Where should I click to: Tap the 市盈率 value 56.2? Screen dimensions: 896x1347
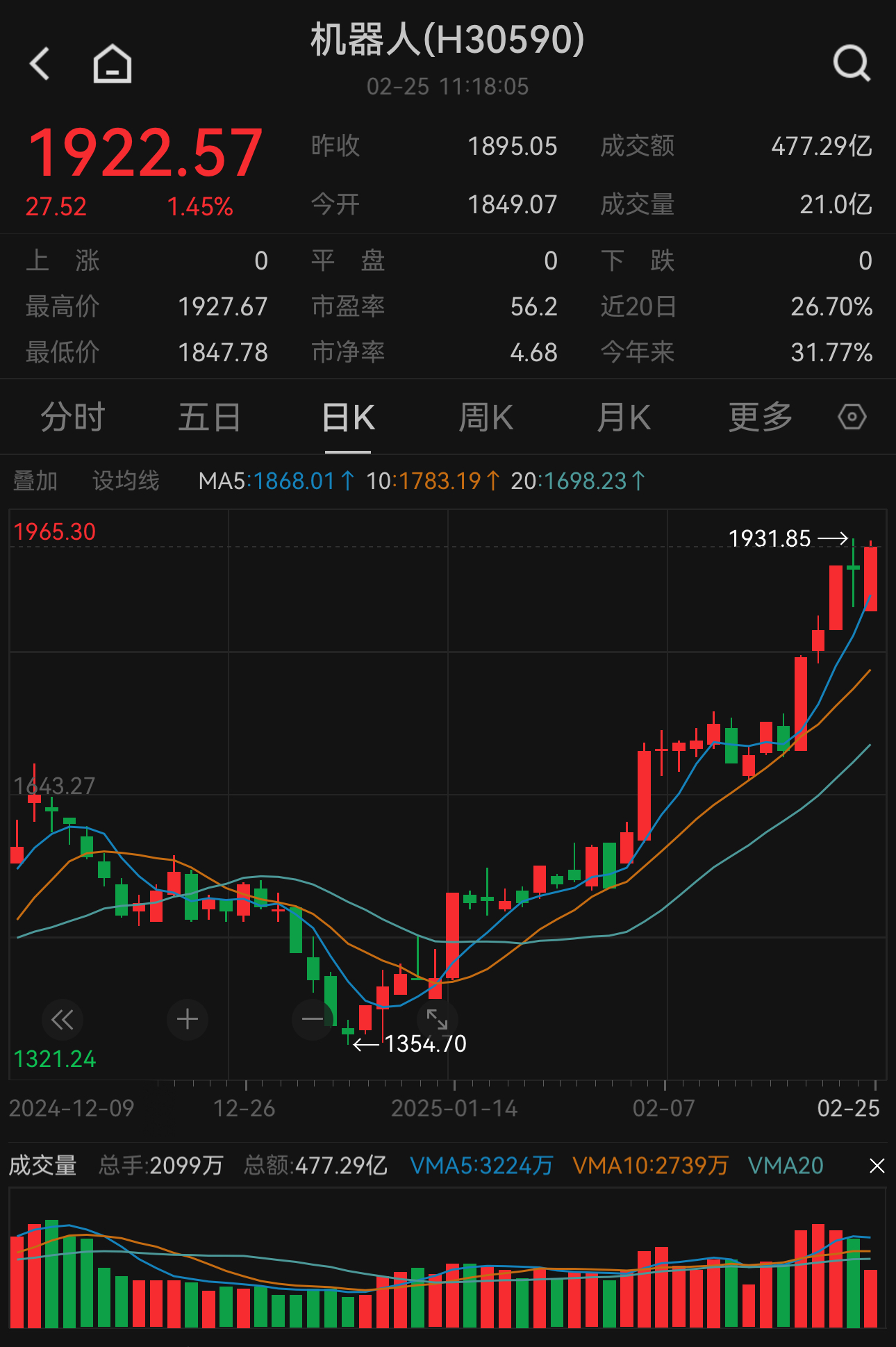tap(533, 307)
